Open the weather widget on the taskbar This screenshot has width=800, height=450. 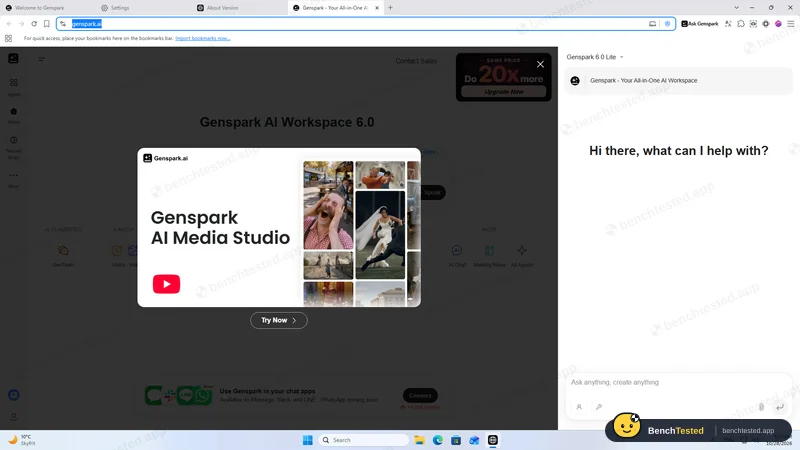[x=22, y=440]
